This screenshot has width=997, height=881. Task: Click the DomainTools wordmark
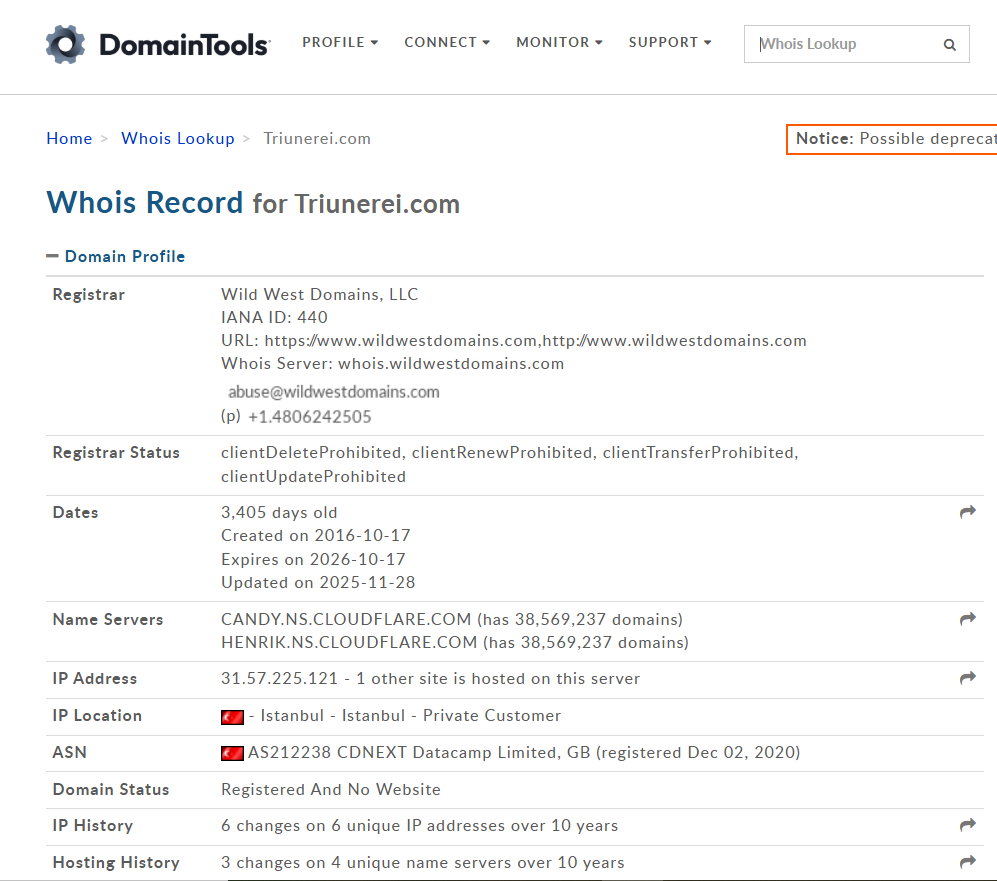pyautogui.click(x=184, y=44)
